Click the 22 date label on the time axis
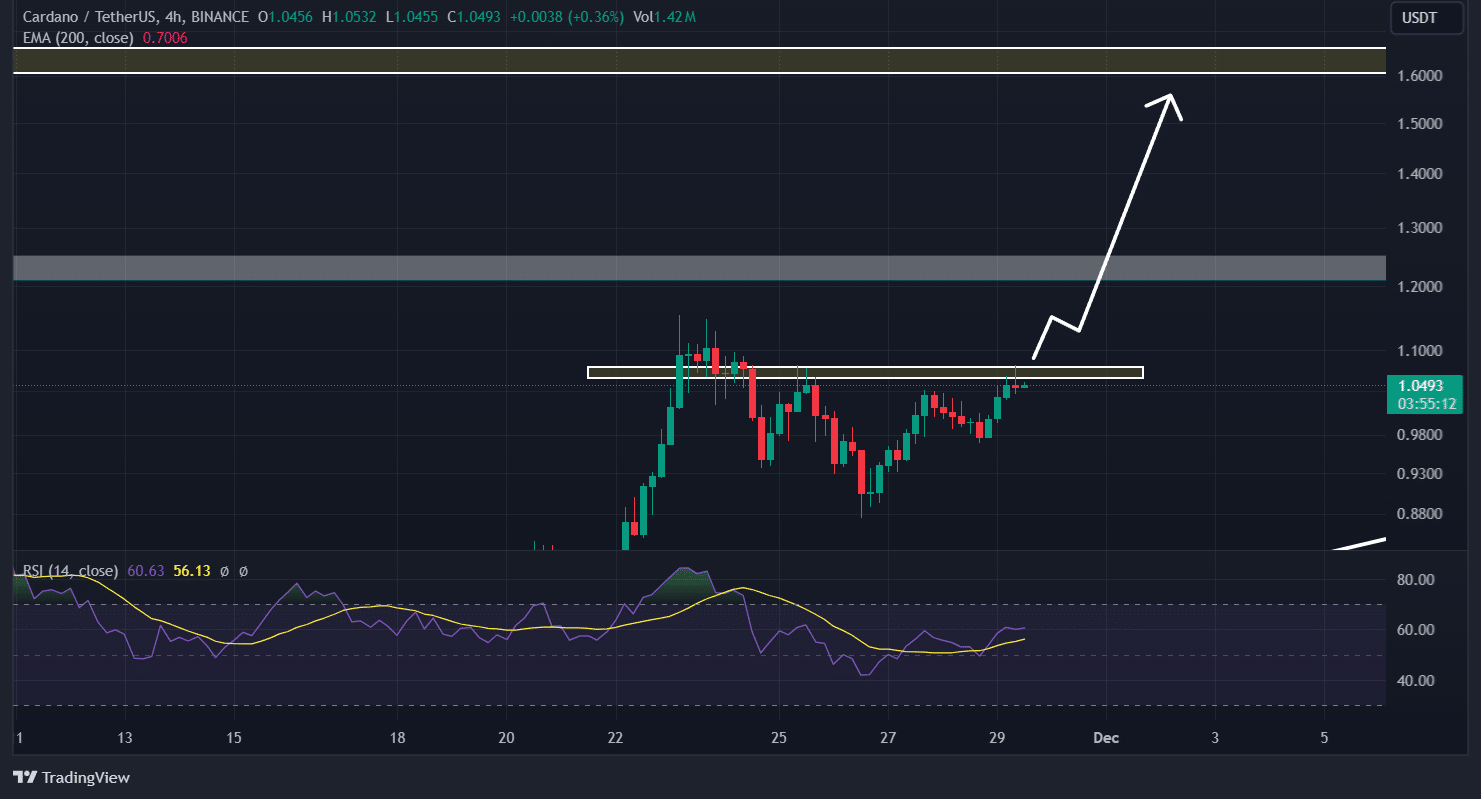 615,739
